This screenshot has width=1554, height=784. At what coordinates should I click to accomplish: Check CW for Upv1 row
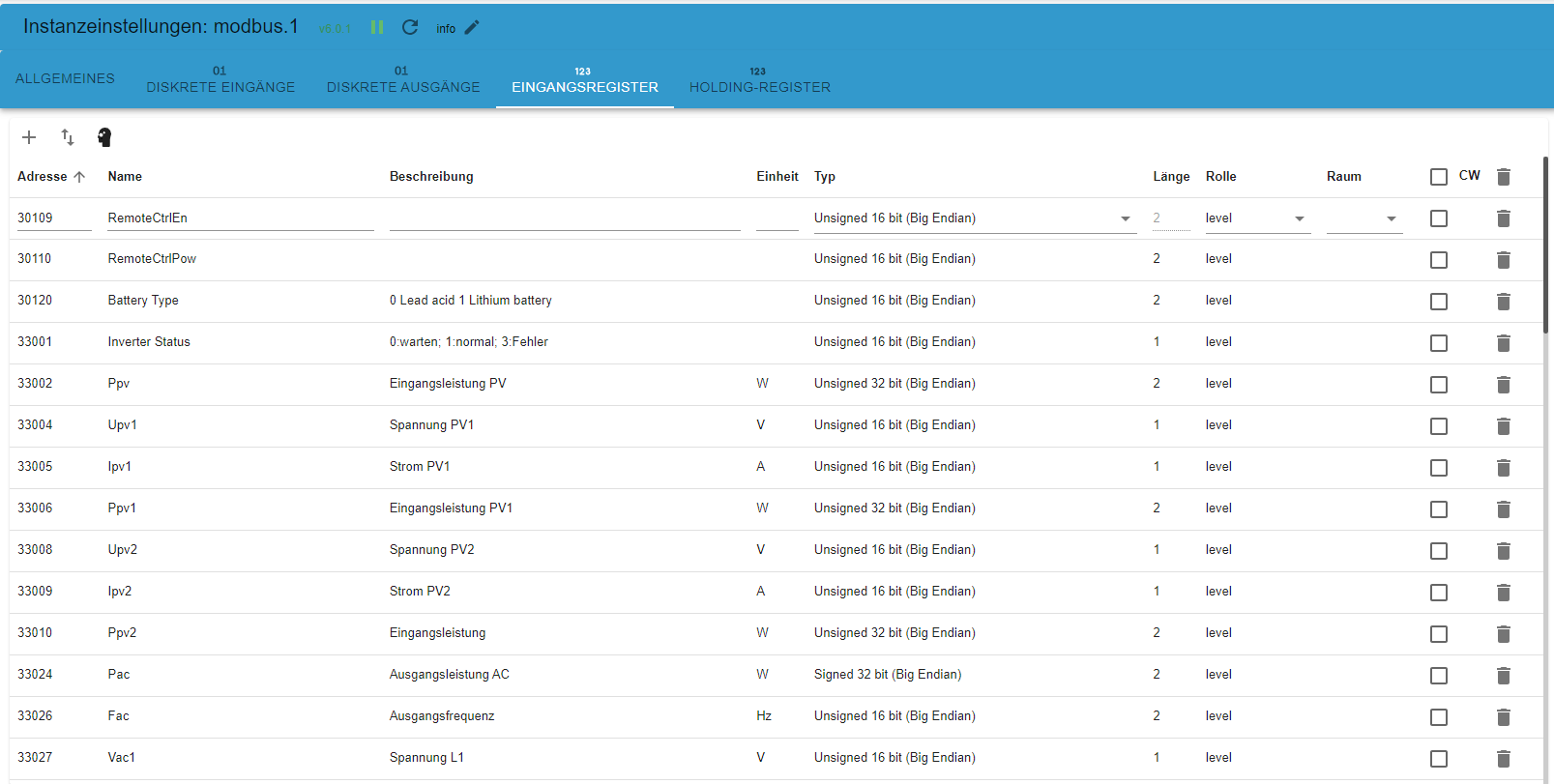click(x=1439, y=426)
